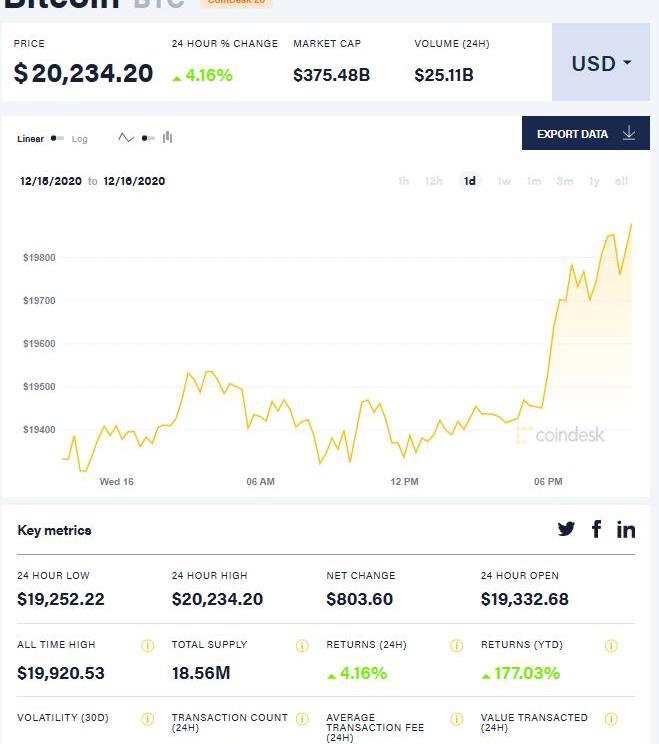Open the start date 12/15/2020 picker
The width and height of the screenshot is (659, 744).
[x=51, y=181]
